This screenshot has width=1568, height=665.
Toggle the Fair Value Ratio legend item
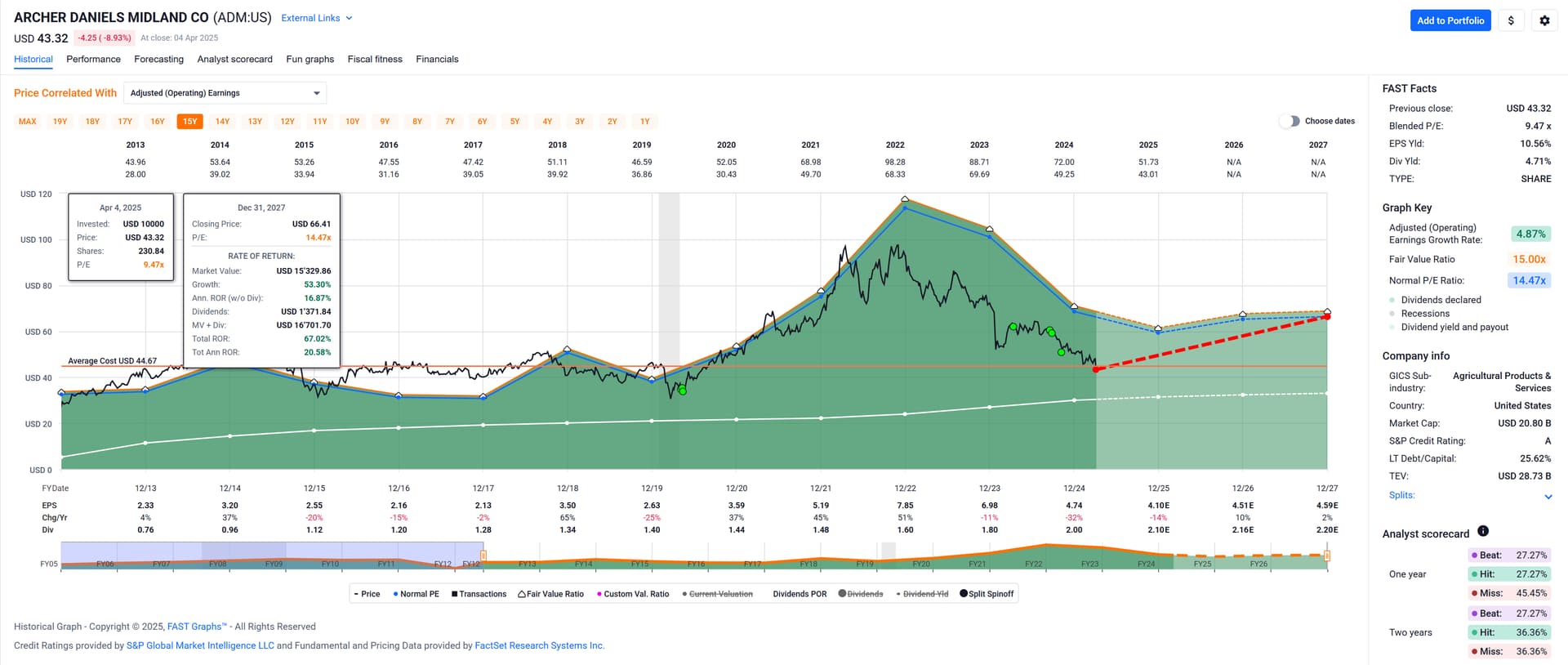point(550,594)
